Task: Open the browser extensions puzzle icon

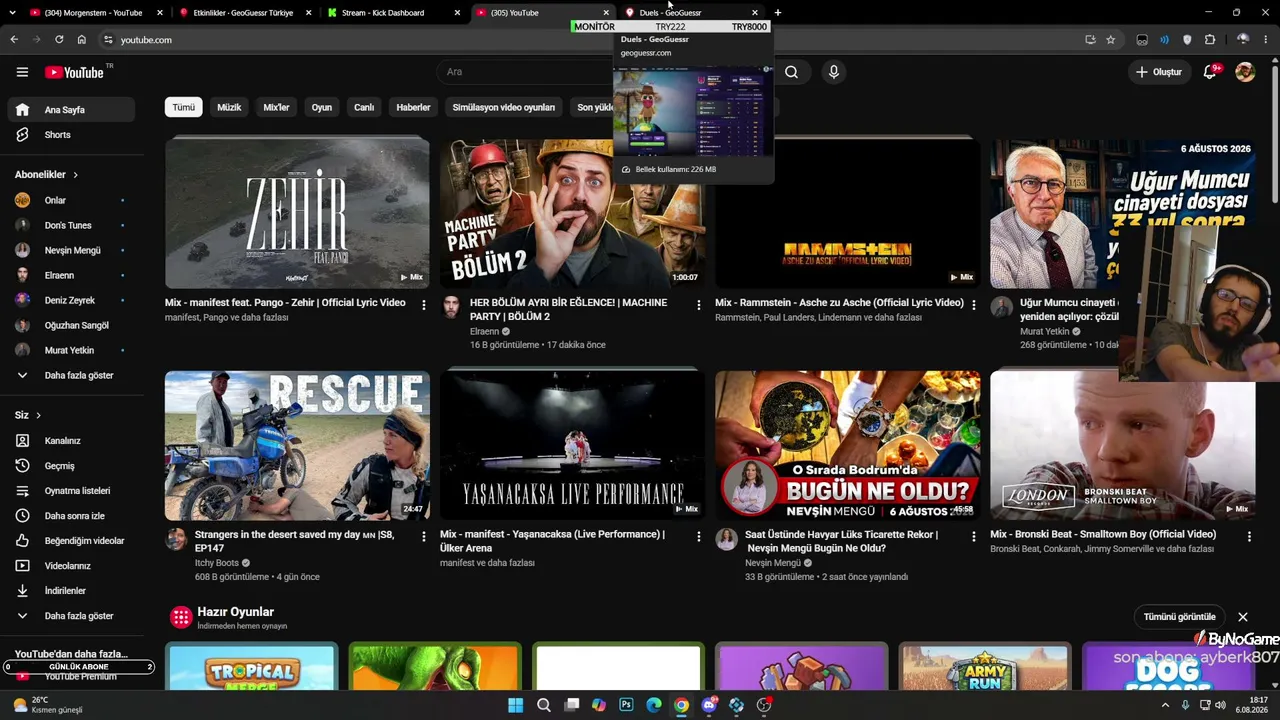Action: pyautogui.click(x=1210, y=40)
